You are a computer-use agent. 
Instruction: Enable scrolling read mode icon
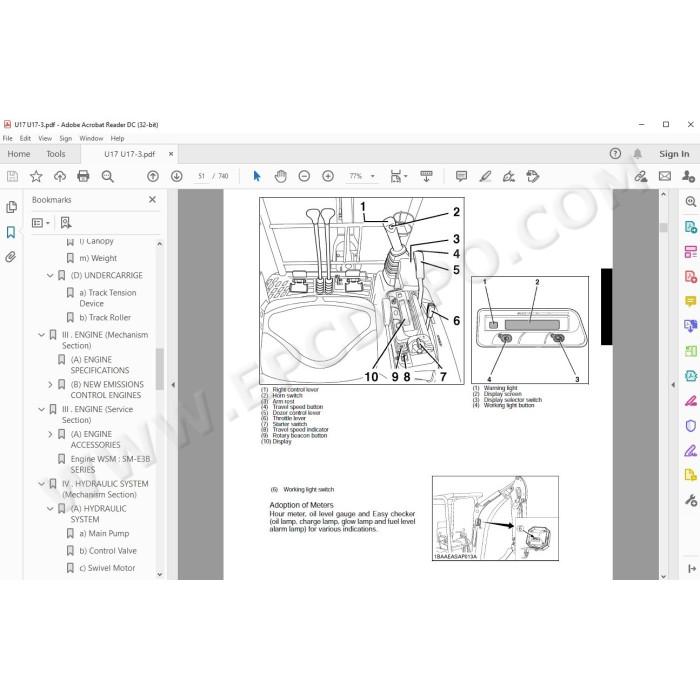click(427, 176)
